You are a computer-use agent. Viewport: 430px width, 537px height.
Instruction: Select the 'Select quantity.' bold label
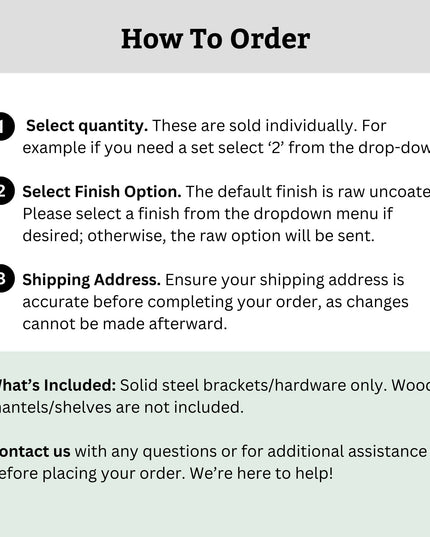[x=87, y=126]
